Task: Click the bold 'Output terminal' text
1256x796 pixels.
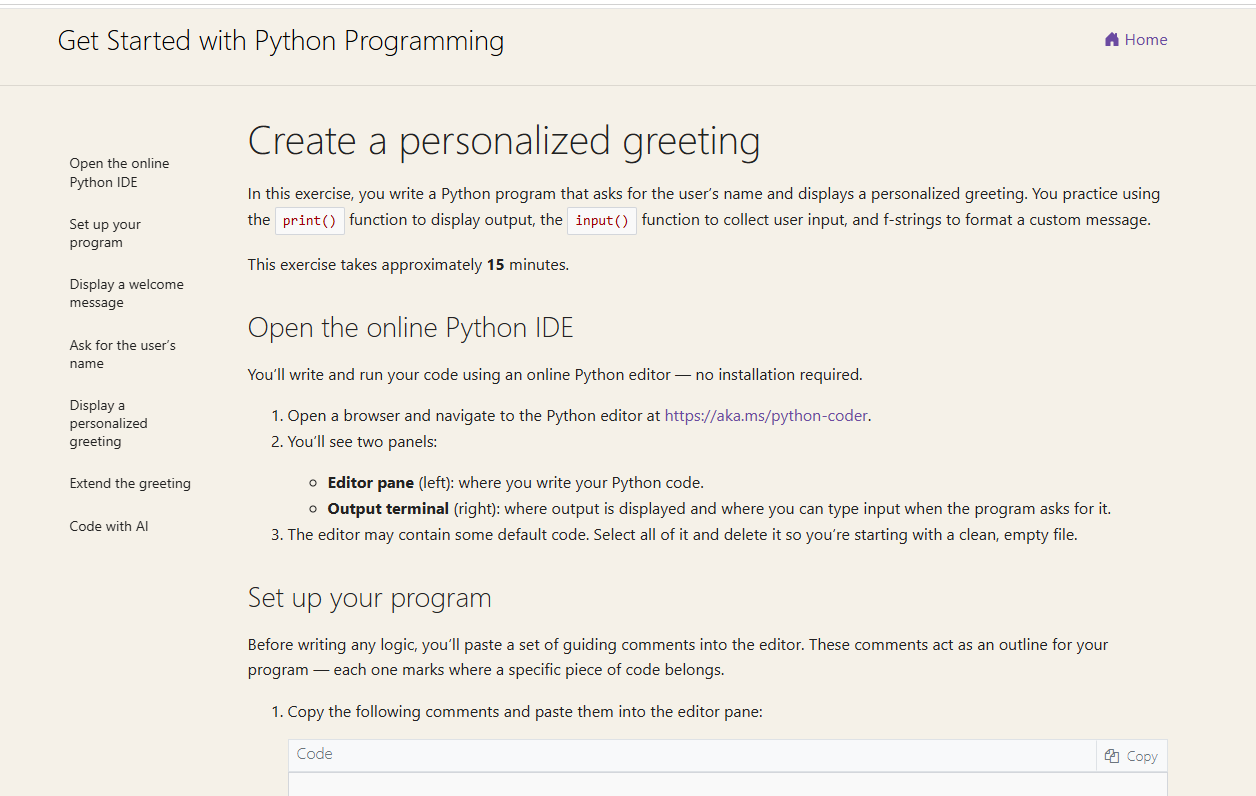Action: (389, 508)
